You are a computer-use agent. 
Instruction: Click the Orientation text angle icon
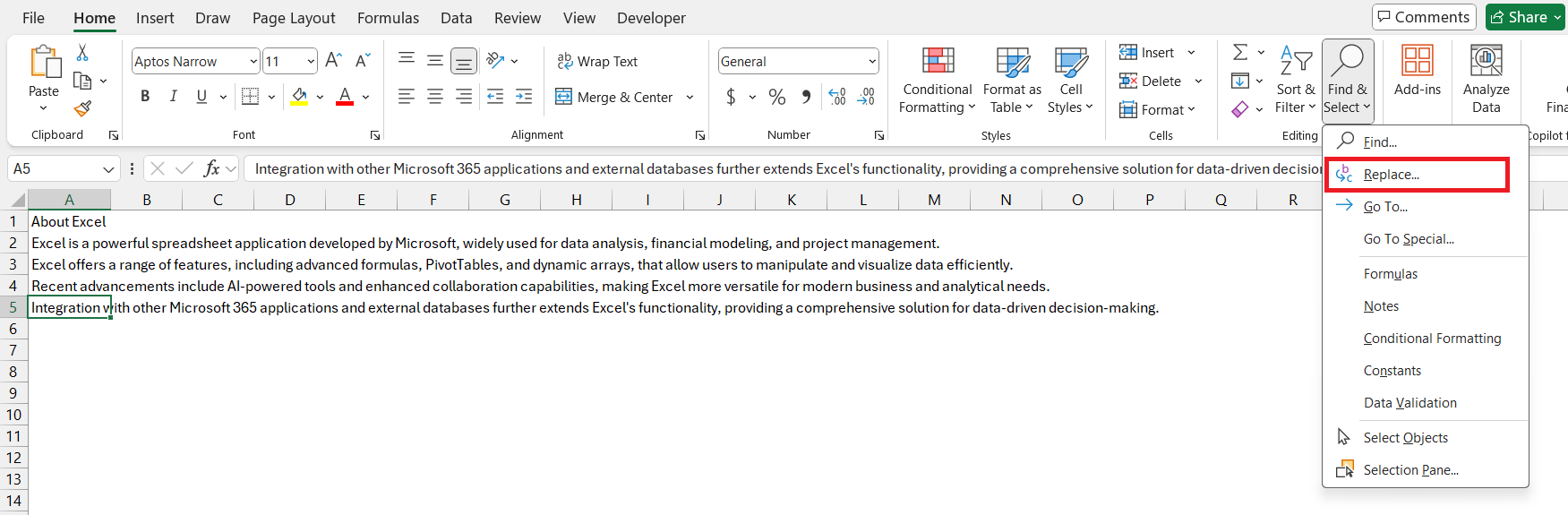[495, 60]
